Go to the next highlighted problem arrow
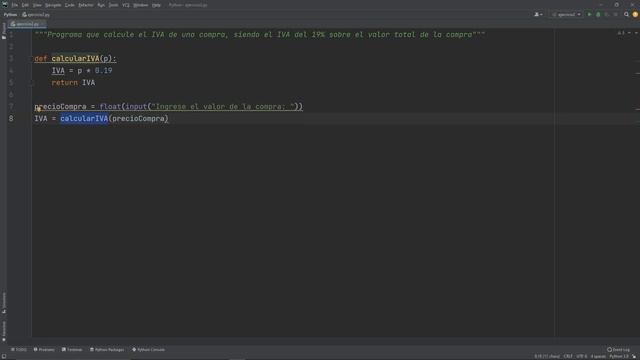The width and height of the screenshot is (640, 360). point(636,33)
